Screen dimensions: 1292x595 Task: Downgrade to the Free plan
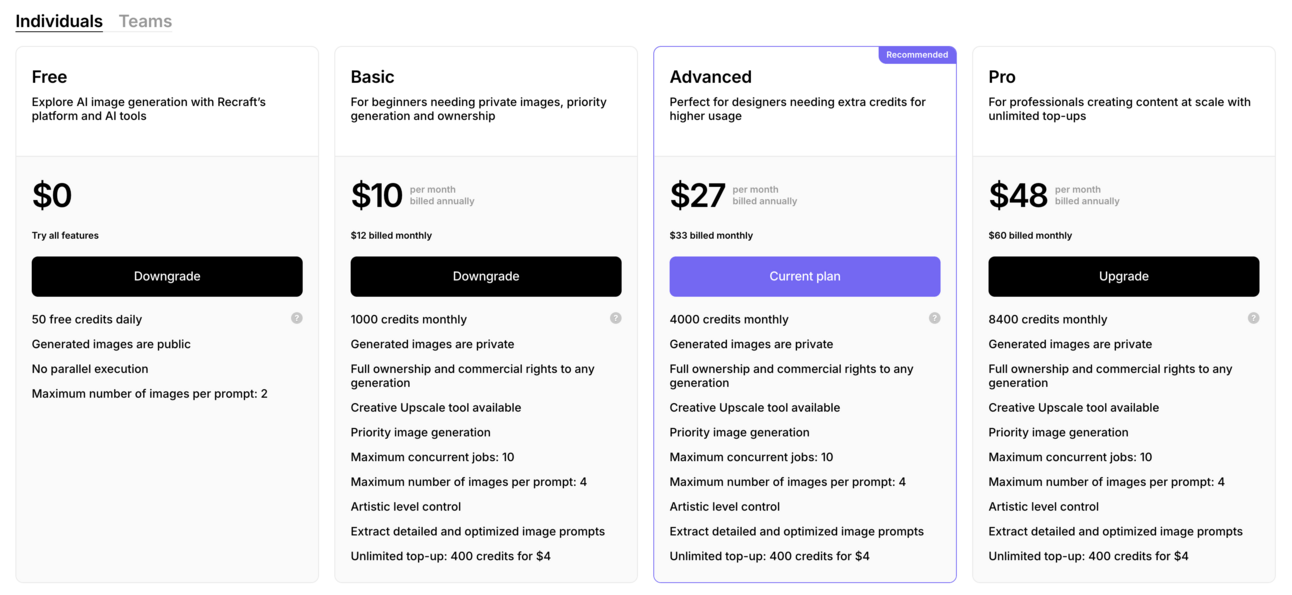(x=167, y=276)
